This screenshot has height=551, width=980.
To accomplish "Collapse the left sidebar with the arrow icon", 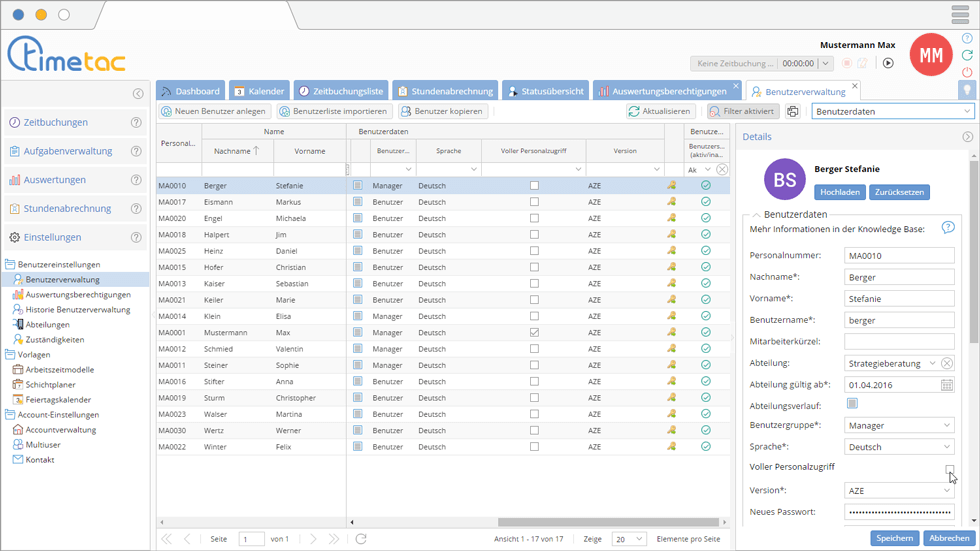I will [138, 94].
